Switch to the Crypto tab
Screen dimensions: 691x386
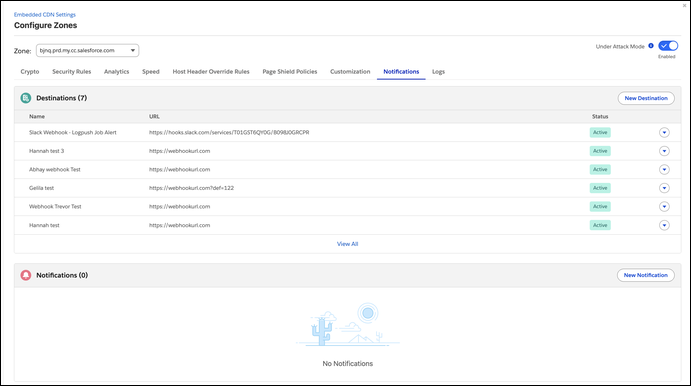click(x=30, y=71)
